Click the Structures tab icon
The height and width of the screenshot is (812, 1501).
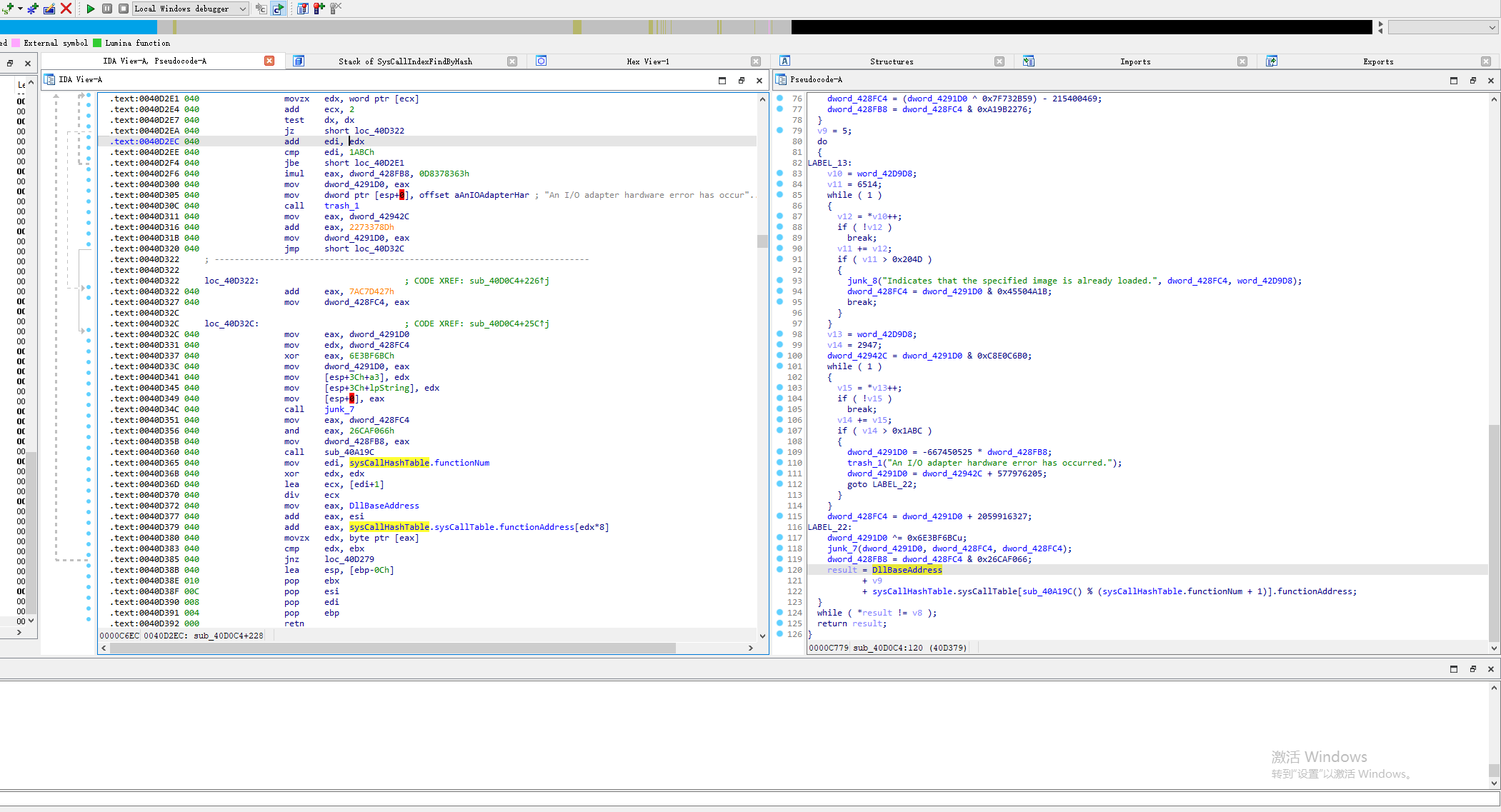(x=784, y=61)
